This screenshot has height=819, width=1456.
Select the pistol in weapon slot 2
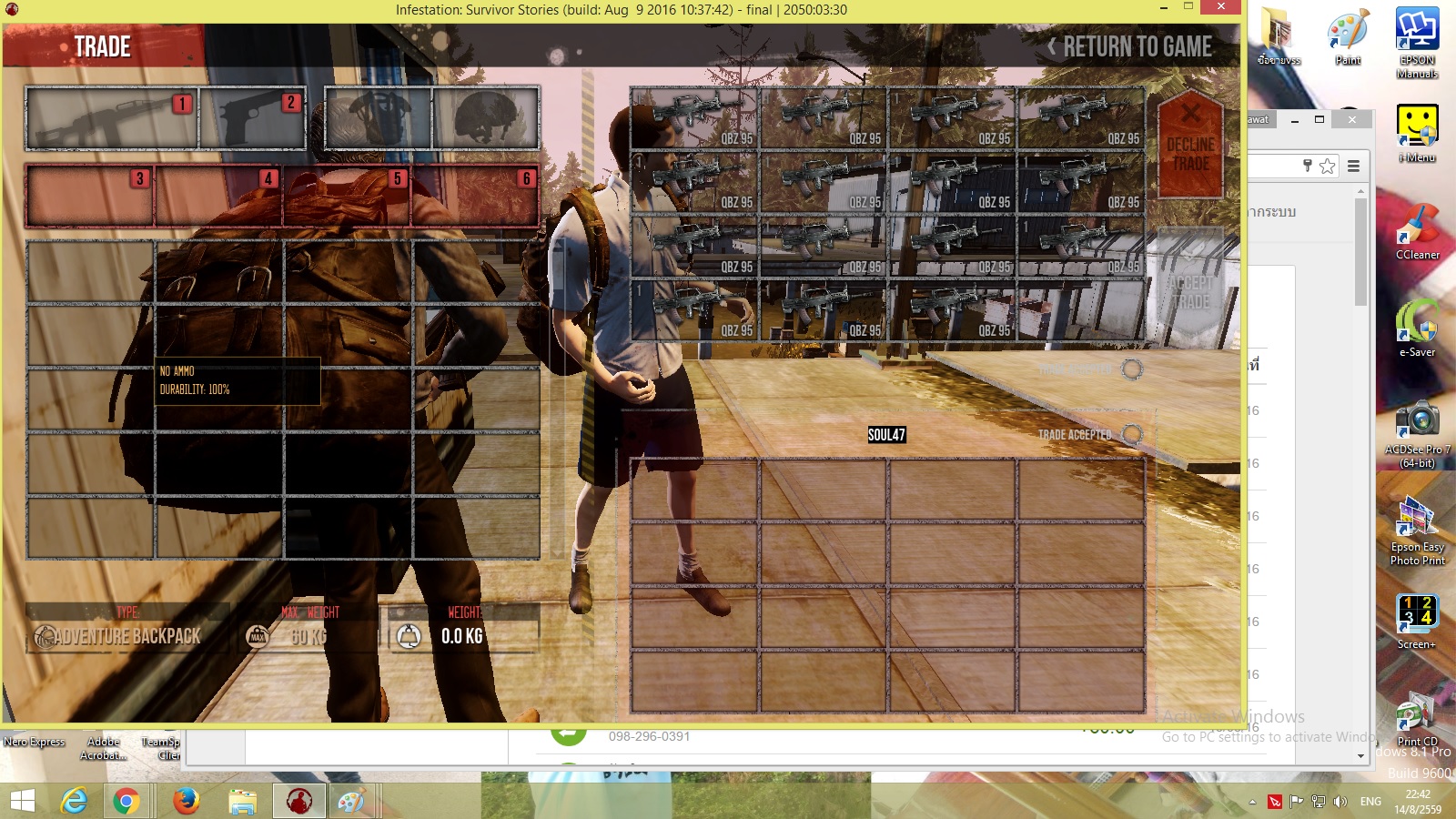[x=253, y=118]
